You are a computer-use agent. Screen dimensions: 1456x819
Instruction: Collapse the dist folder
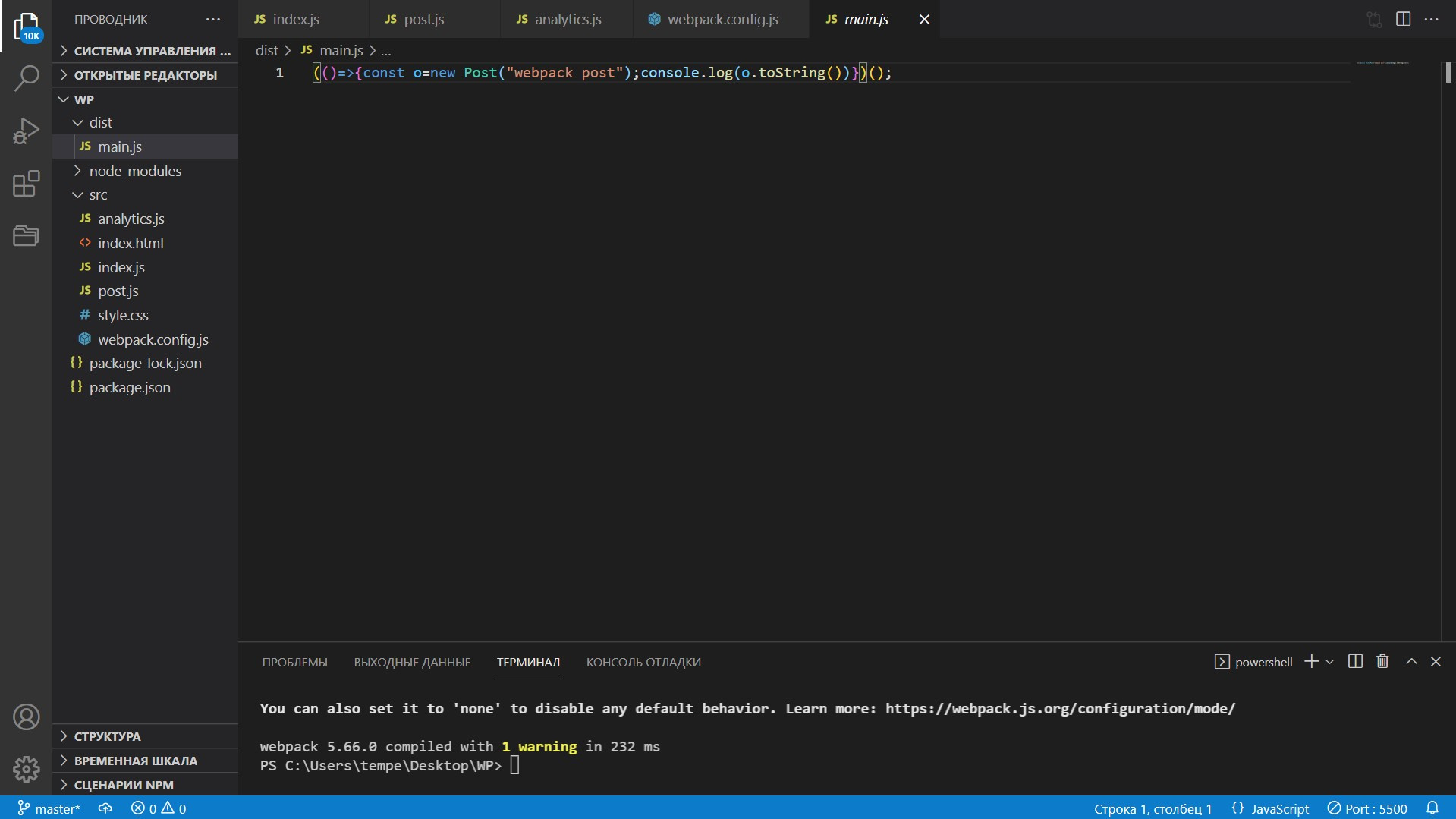145,122
